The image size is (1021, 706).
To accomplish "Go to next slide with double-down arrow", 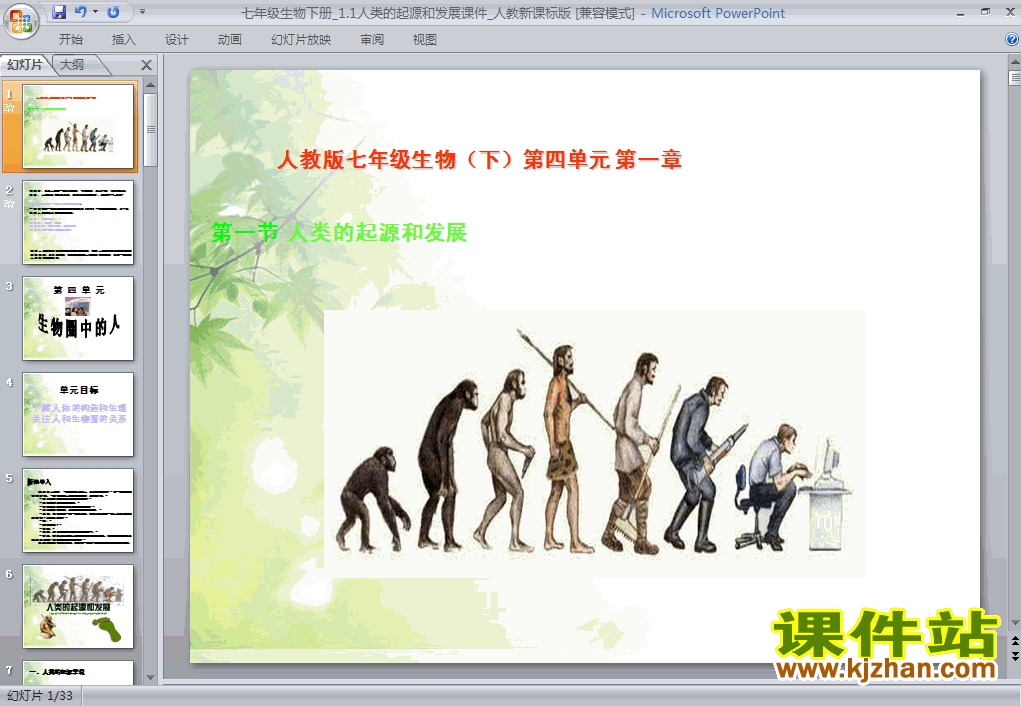I will pos(1014,656).
